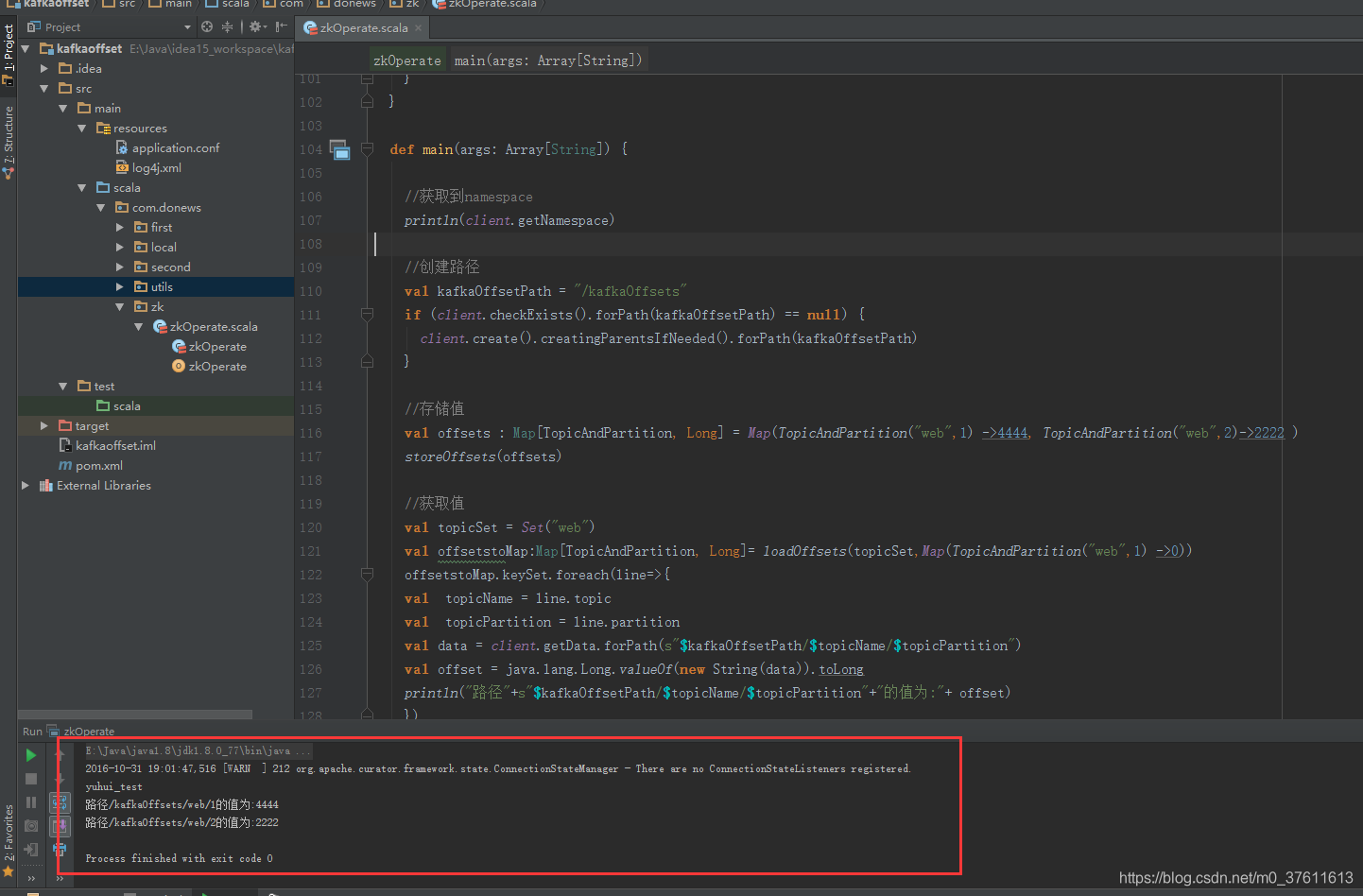Open pom.xml Maven file

(91, 465)
